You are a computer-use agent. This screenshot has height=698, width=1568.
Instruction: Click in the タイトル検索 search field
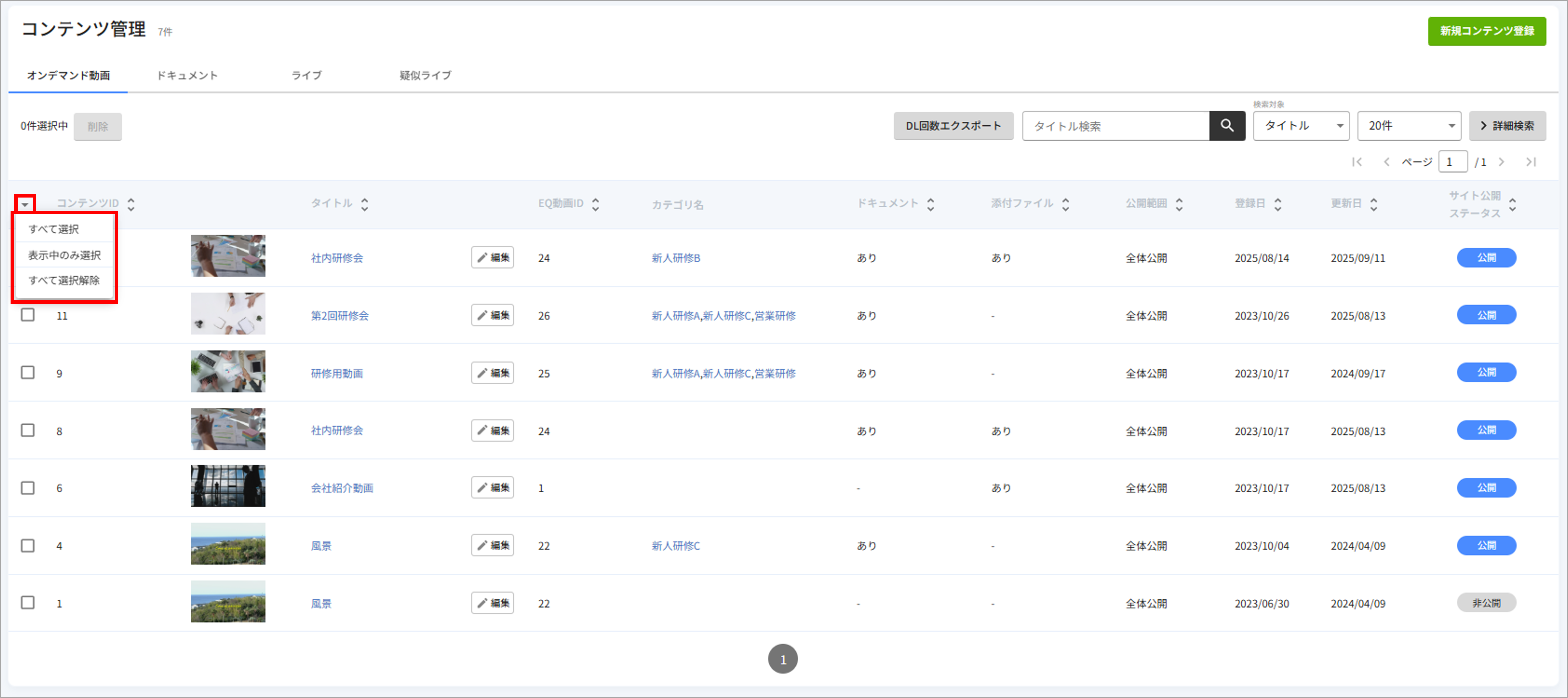pos(1116,126)
